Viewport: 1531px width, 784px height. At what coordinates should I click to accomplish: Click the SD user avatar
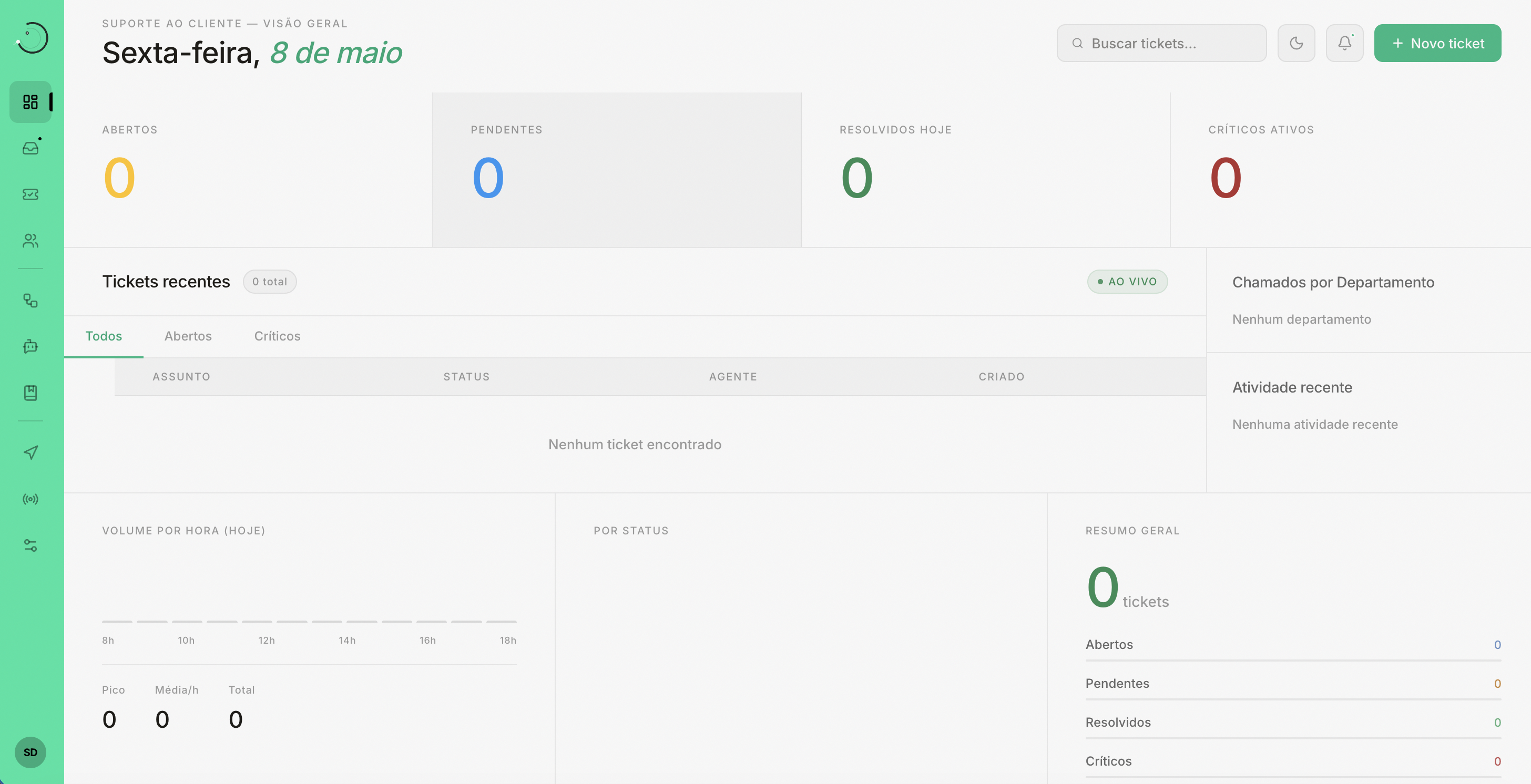coord(30,752)
